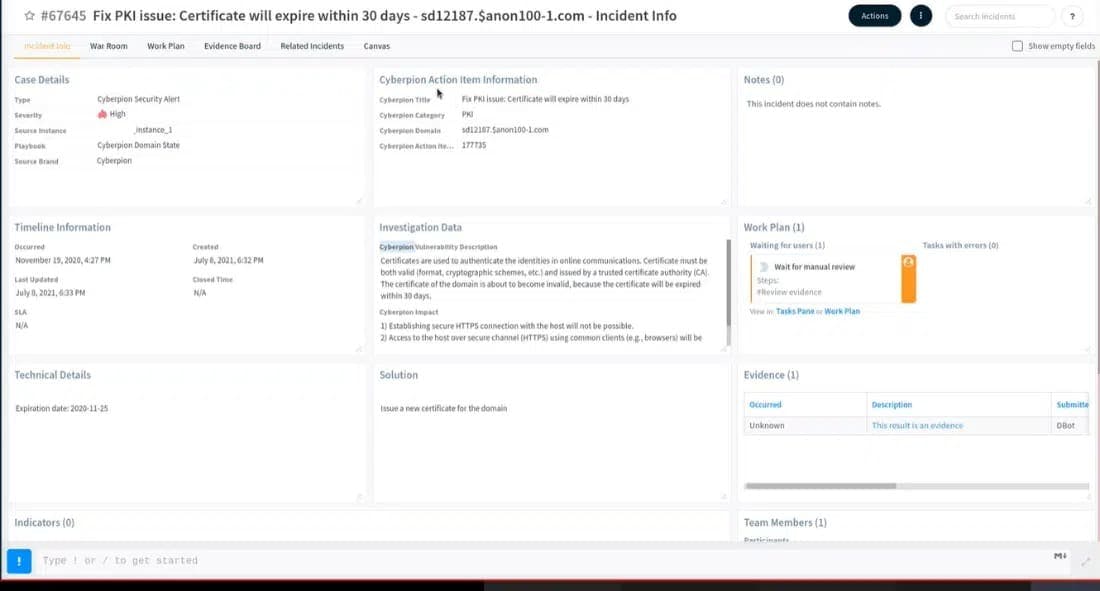The height and width of the screenshot is (591, 1100).
Task: Click the orange user icon on task card
Action: pos(908,263)
